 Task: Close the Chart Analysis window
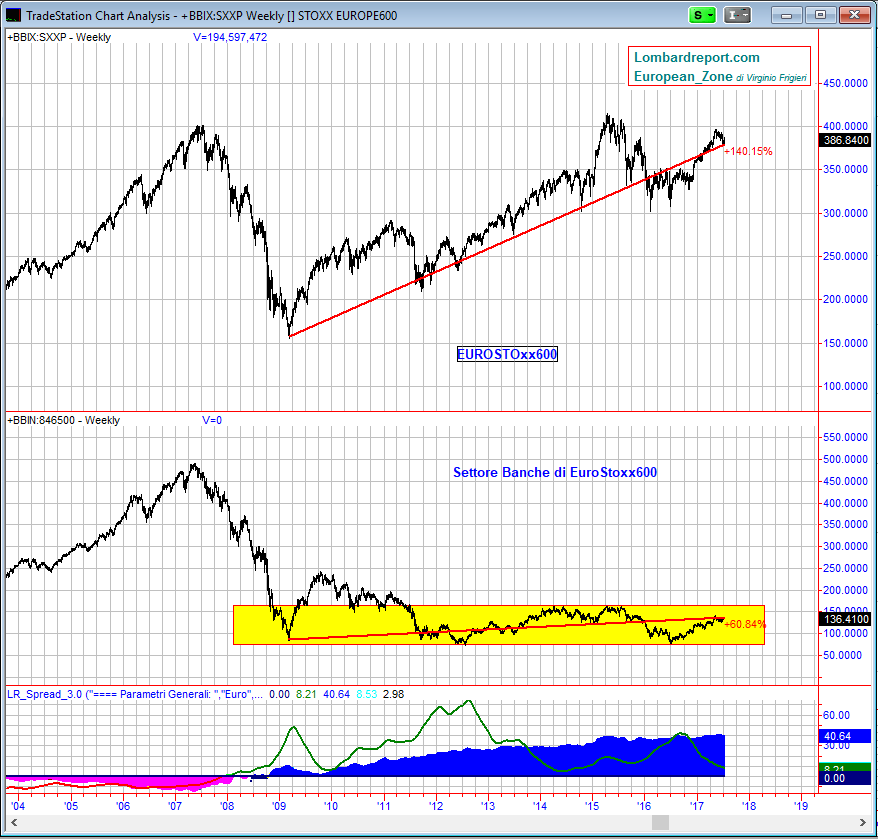(854, 15)
